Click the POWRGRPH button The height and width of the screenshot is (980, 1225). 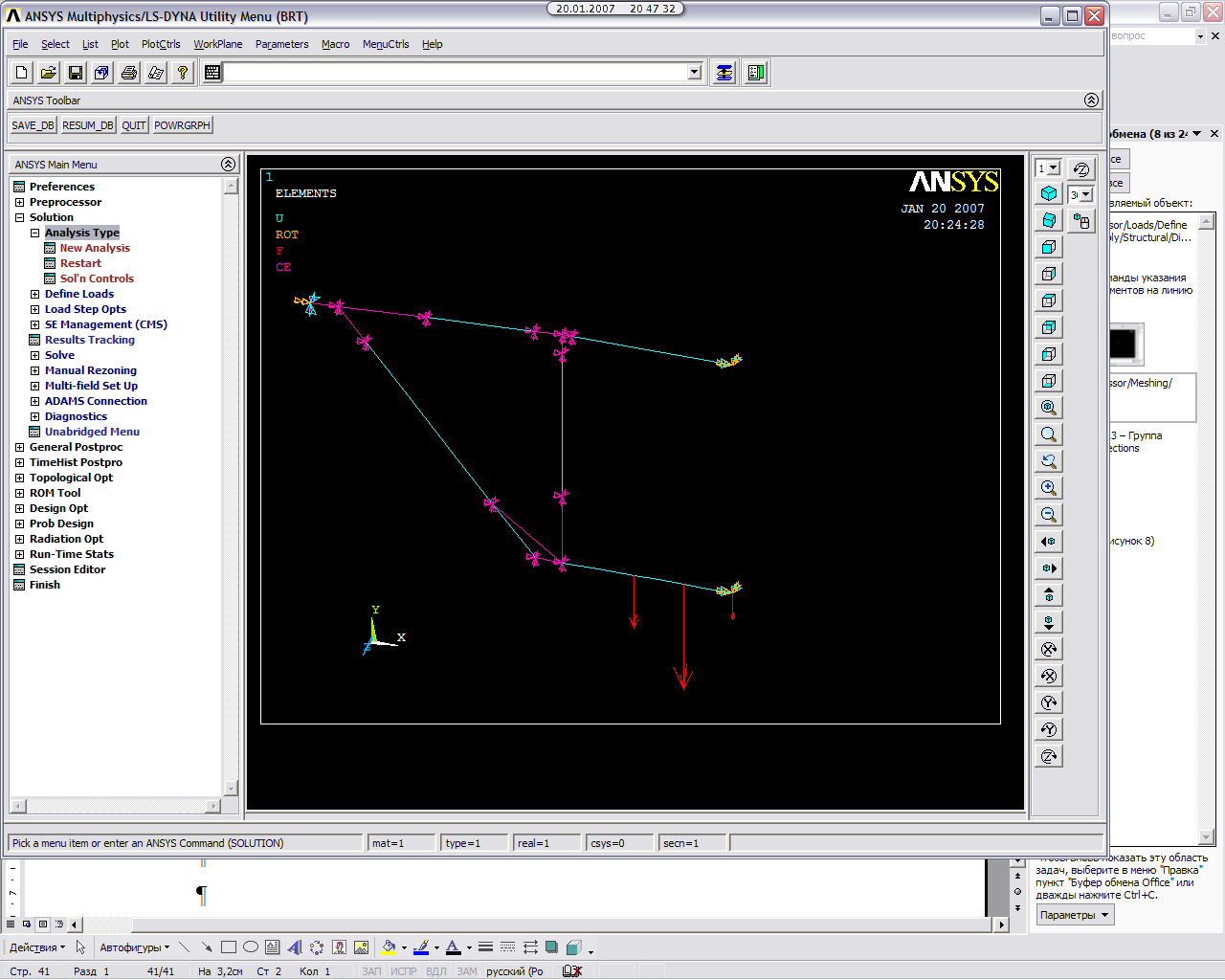[x=182, y=125]
